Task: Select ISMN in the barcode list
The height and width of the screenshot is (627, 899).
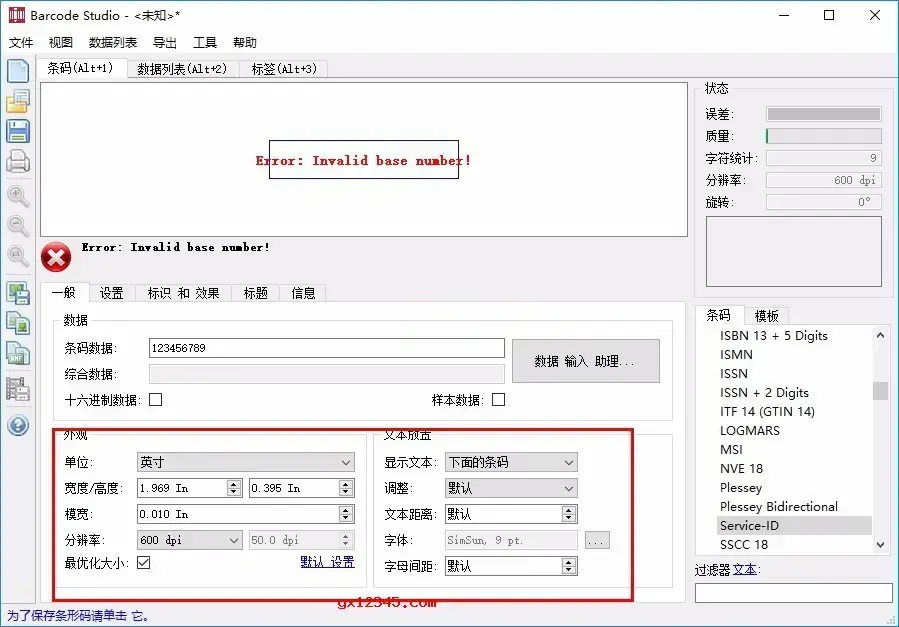Action: coord(736,355)
